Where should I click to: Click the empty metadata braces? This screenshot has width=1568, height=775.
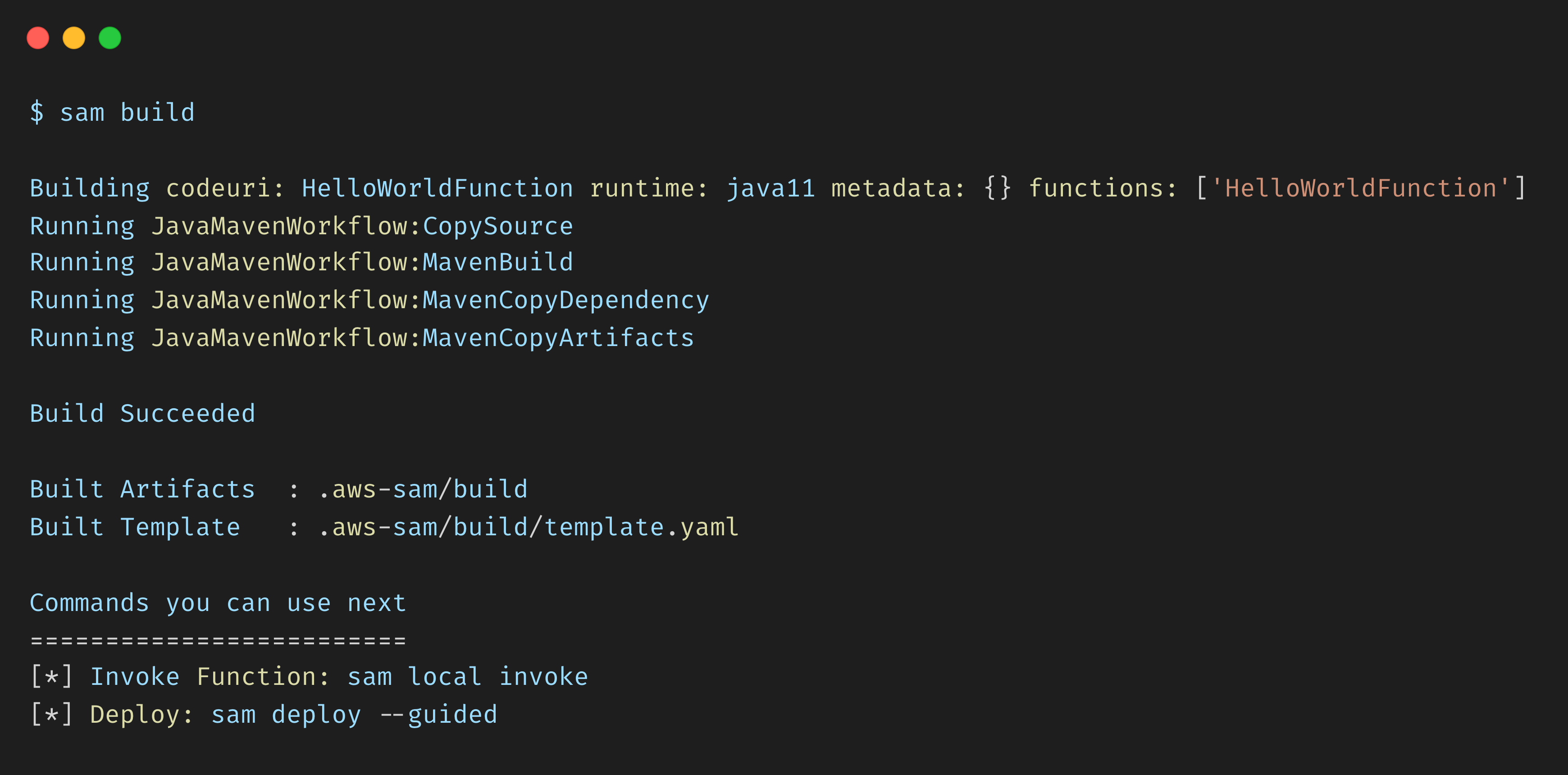click(997, 188)
